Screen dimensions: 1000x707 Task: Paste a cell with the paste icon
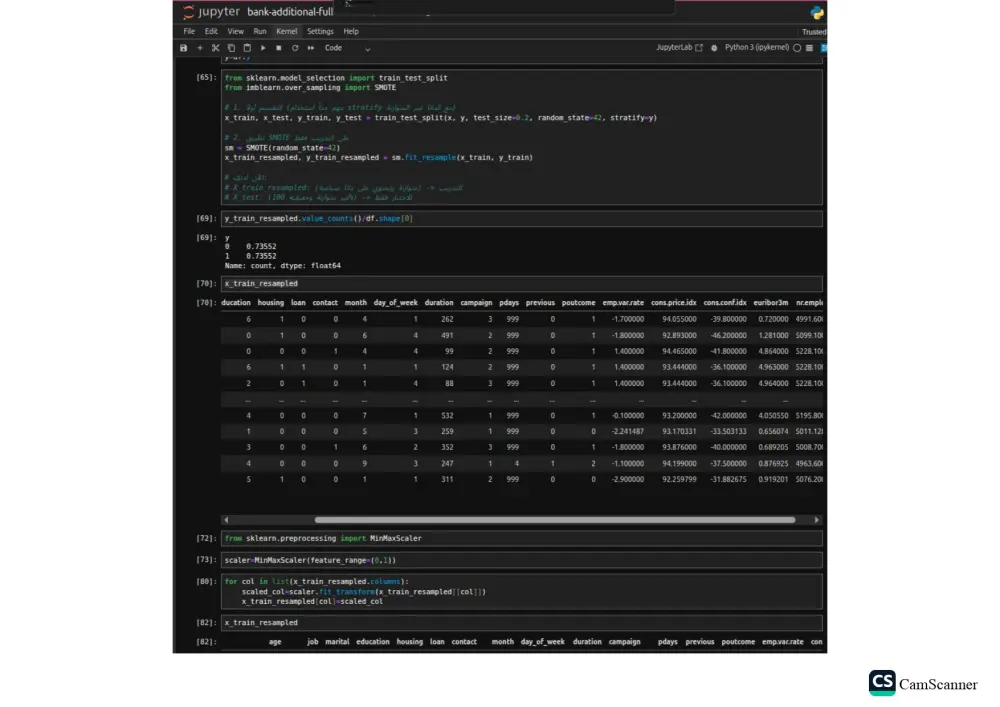click(x=246, y=47)
